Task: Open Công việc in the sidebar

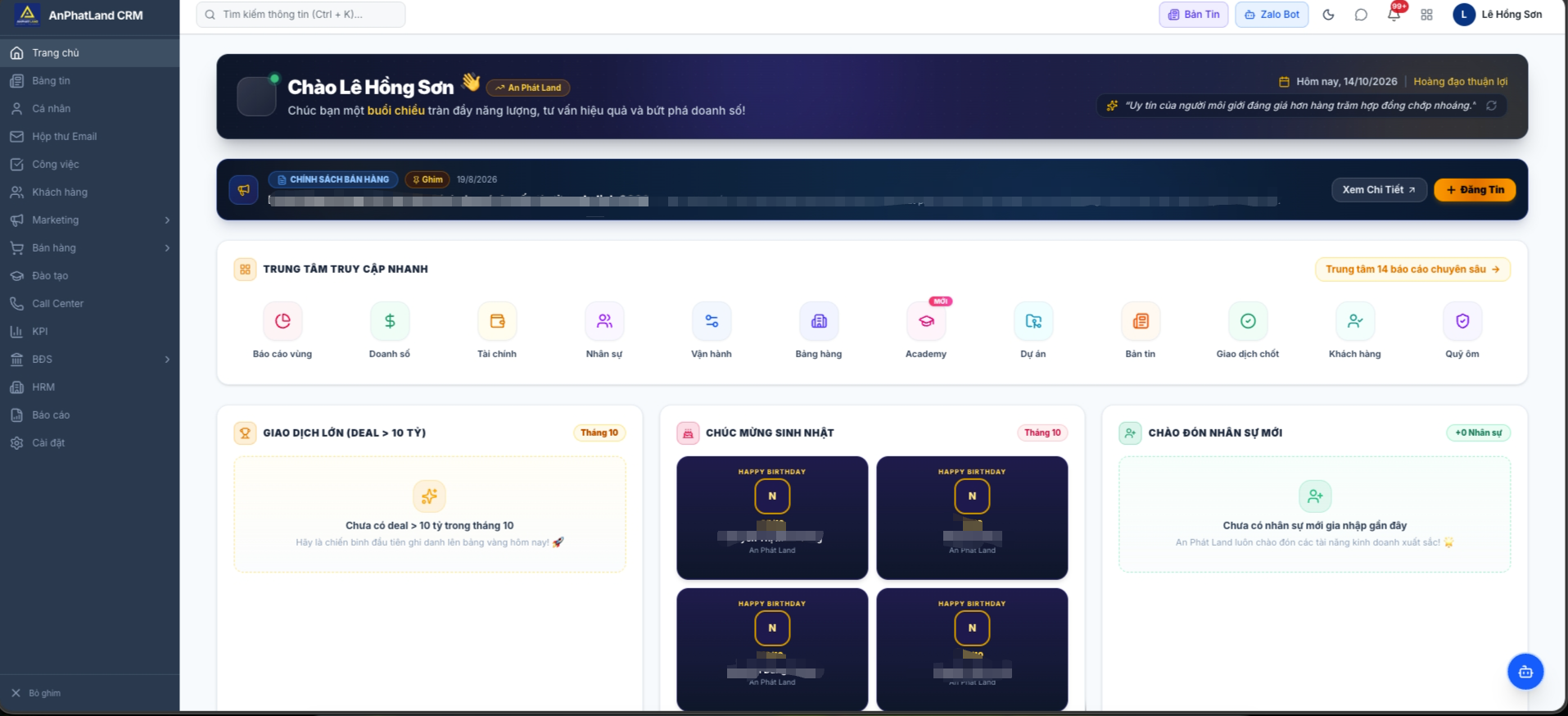Action: coord(90,165)
